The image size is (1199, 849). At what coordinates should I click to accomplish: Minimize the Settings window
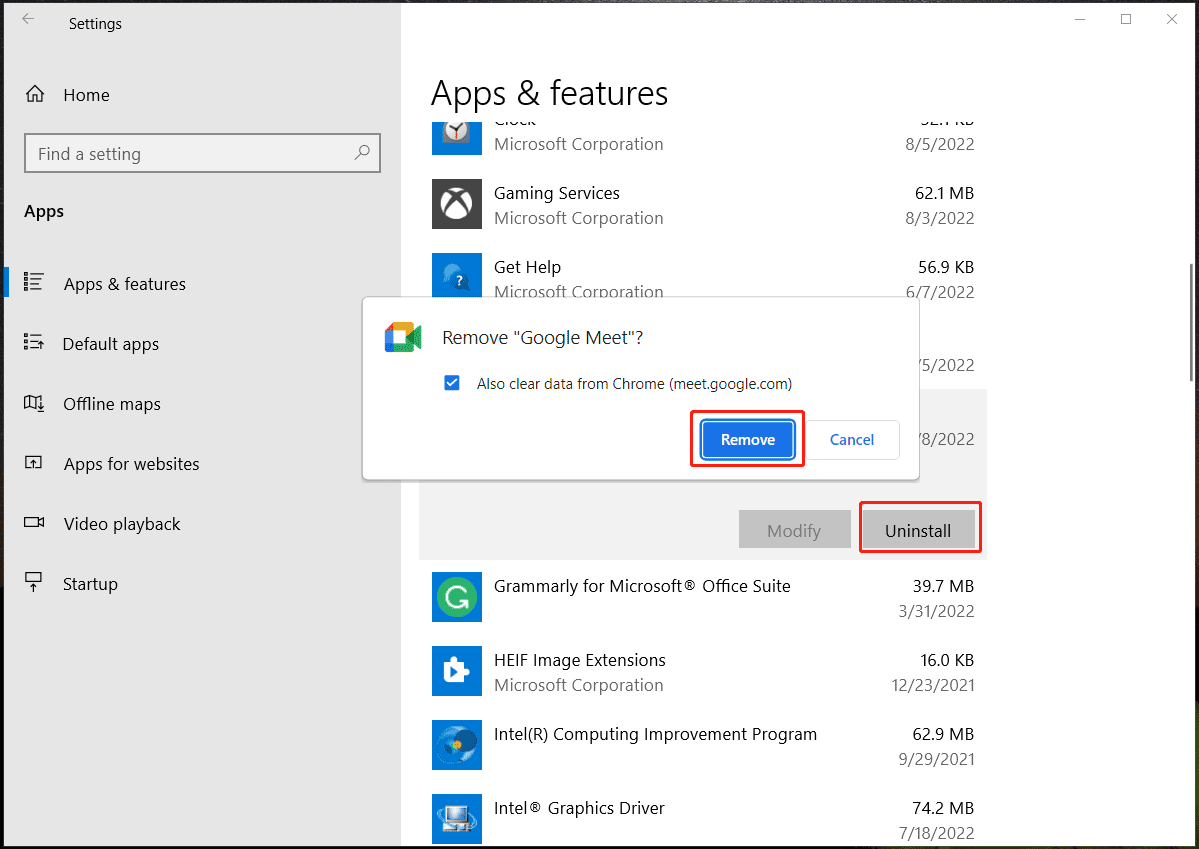coord(1080,19)
